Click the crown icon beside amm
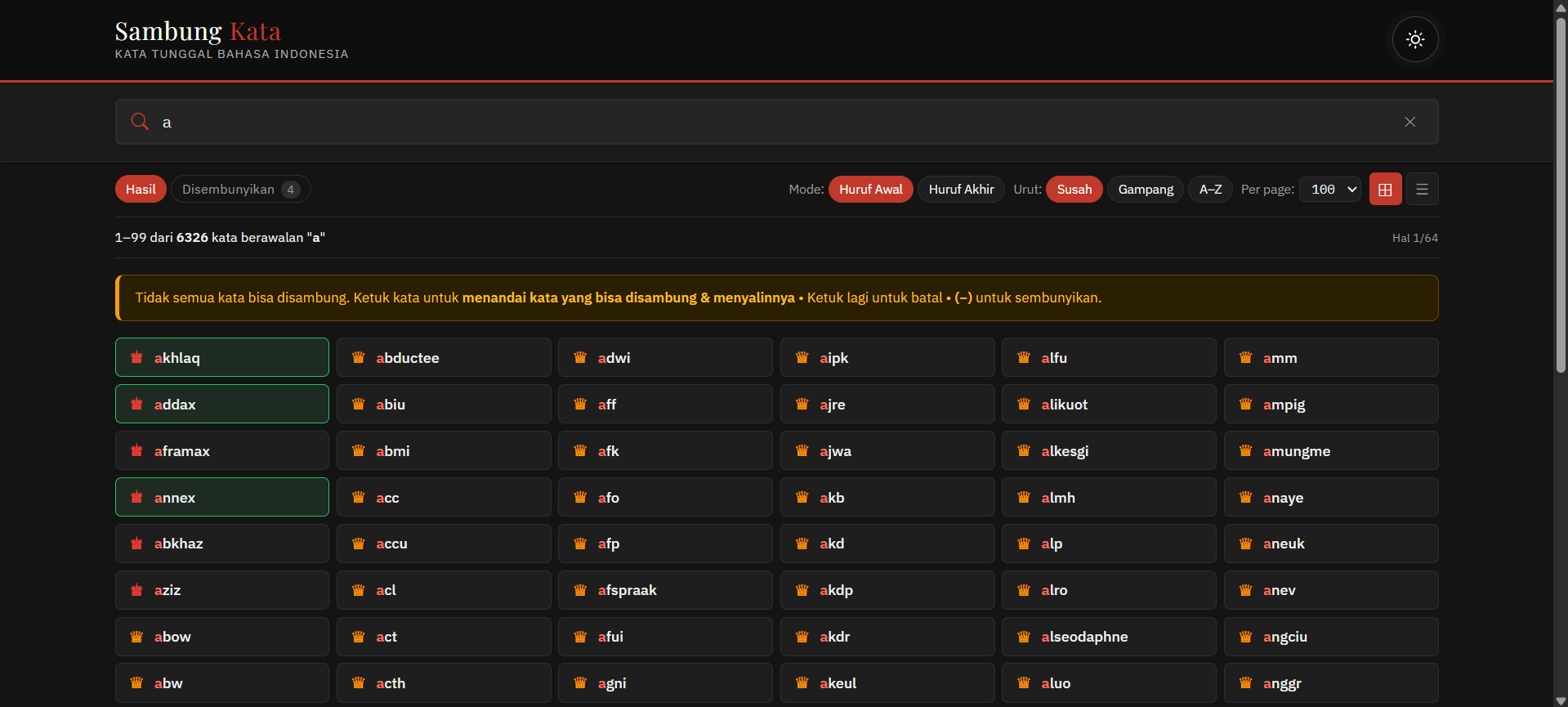The width and height of the screenshot is (1568, 707). (x=1245, y=357)
